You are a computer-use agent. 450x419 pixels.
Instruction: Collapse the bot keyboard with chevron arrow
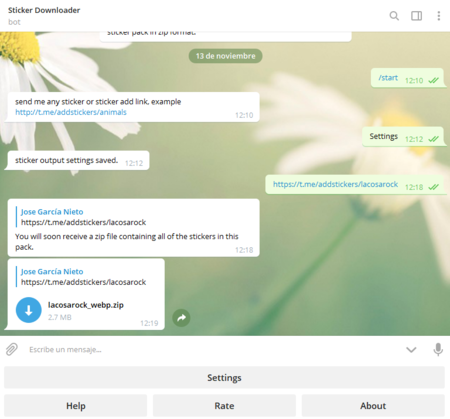411,350
